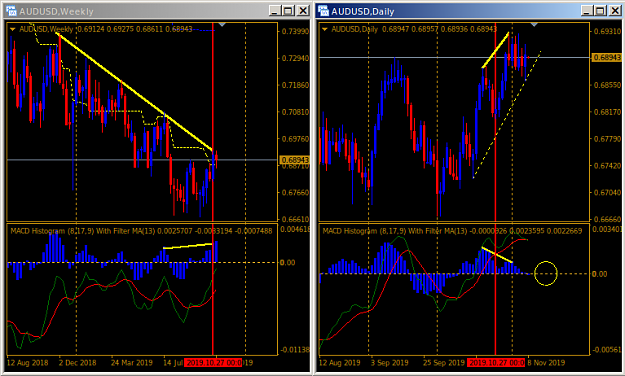The image size is (625, 376).
Task: Click the 2 Dec 2018 date on Weekly axis
Action: click(77, 363)
